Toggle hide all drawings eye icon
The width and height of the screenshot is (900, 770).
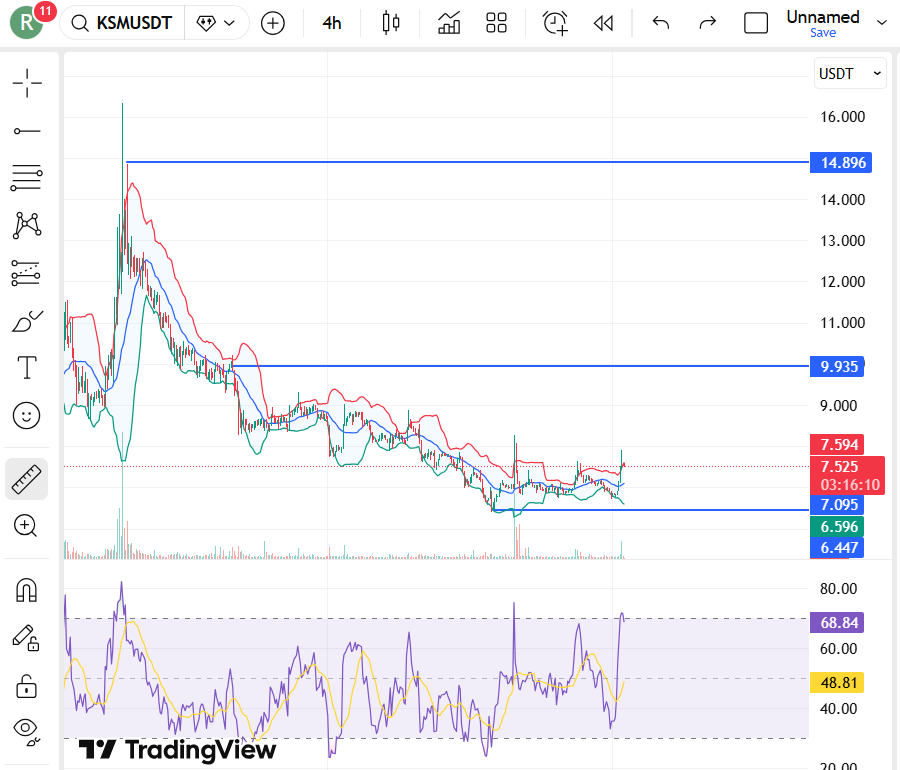point(27,730)
